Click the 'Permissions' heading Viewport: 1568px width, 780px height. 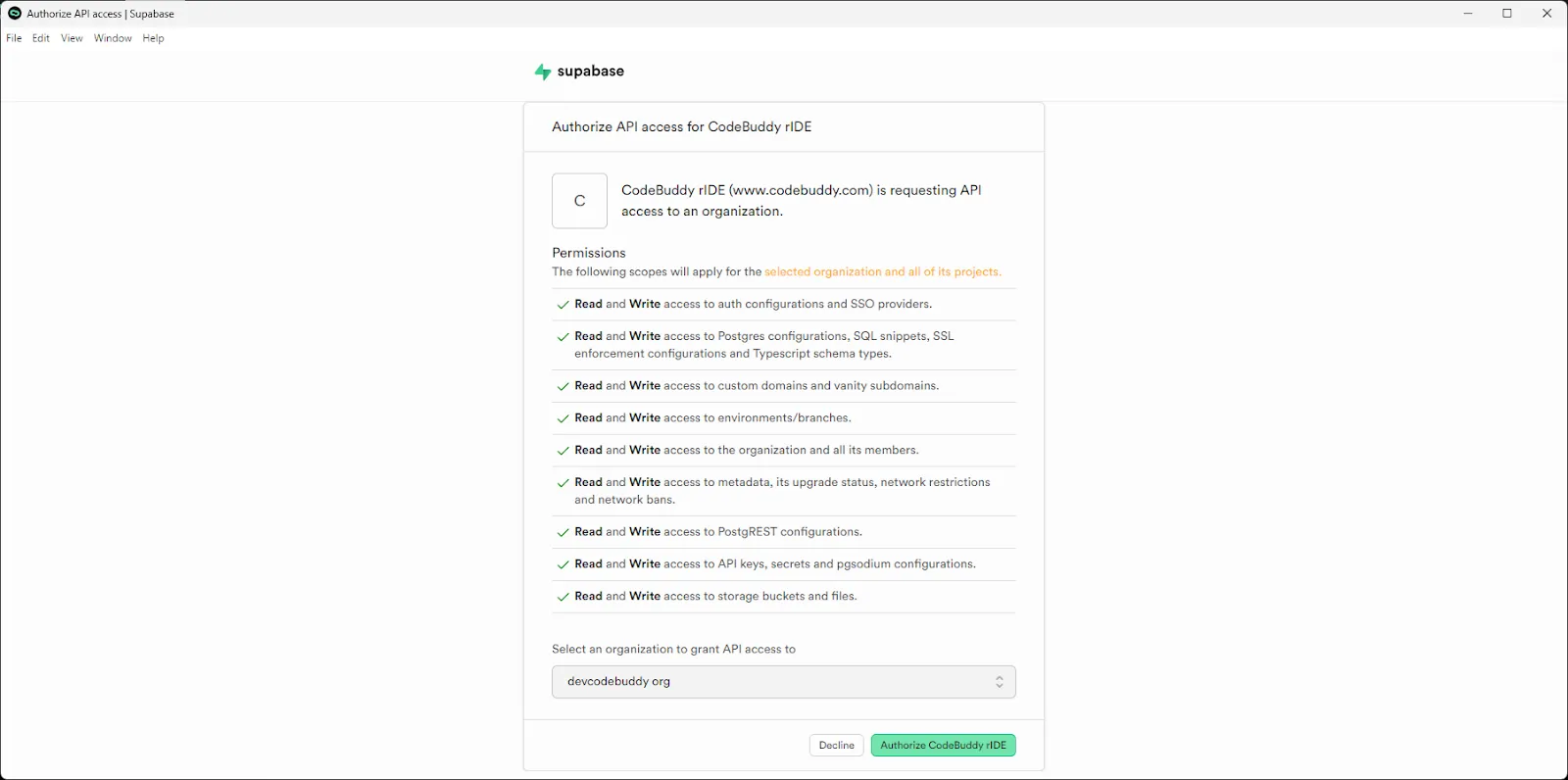589,253
